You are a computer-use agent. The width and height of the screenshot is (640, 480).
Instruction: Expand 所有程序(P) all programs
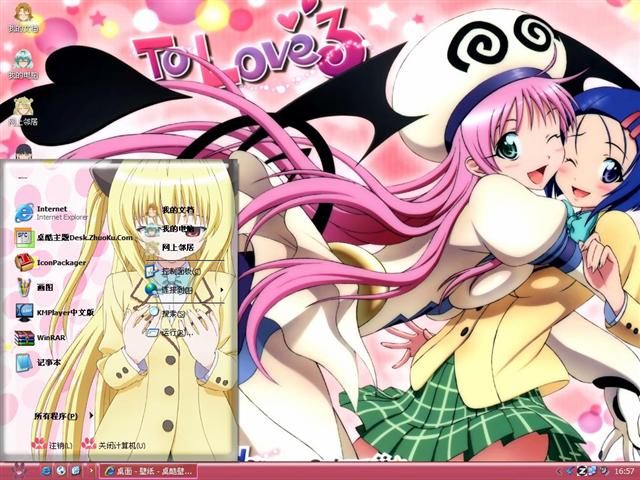pos(64,416)
